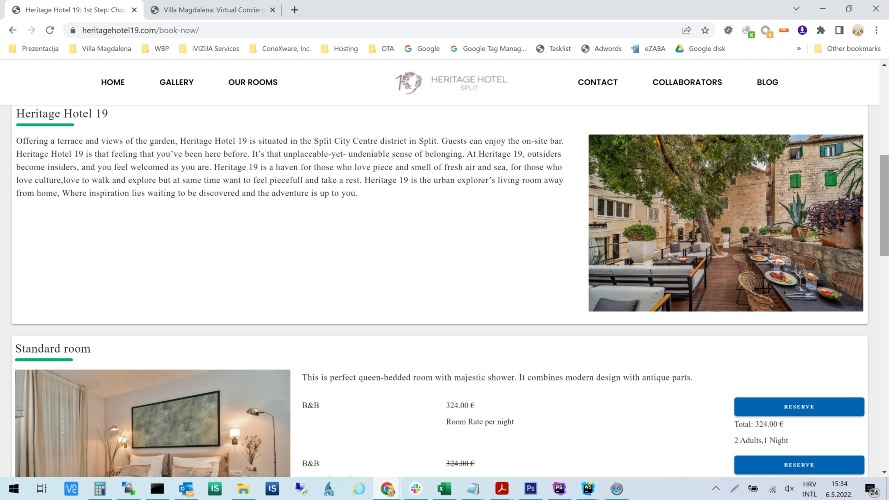Open the WBP bookmark folder

pos(155,49)
